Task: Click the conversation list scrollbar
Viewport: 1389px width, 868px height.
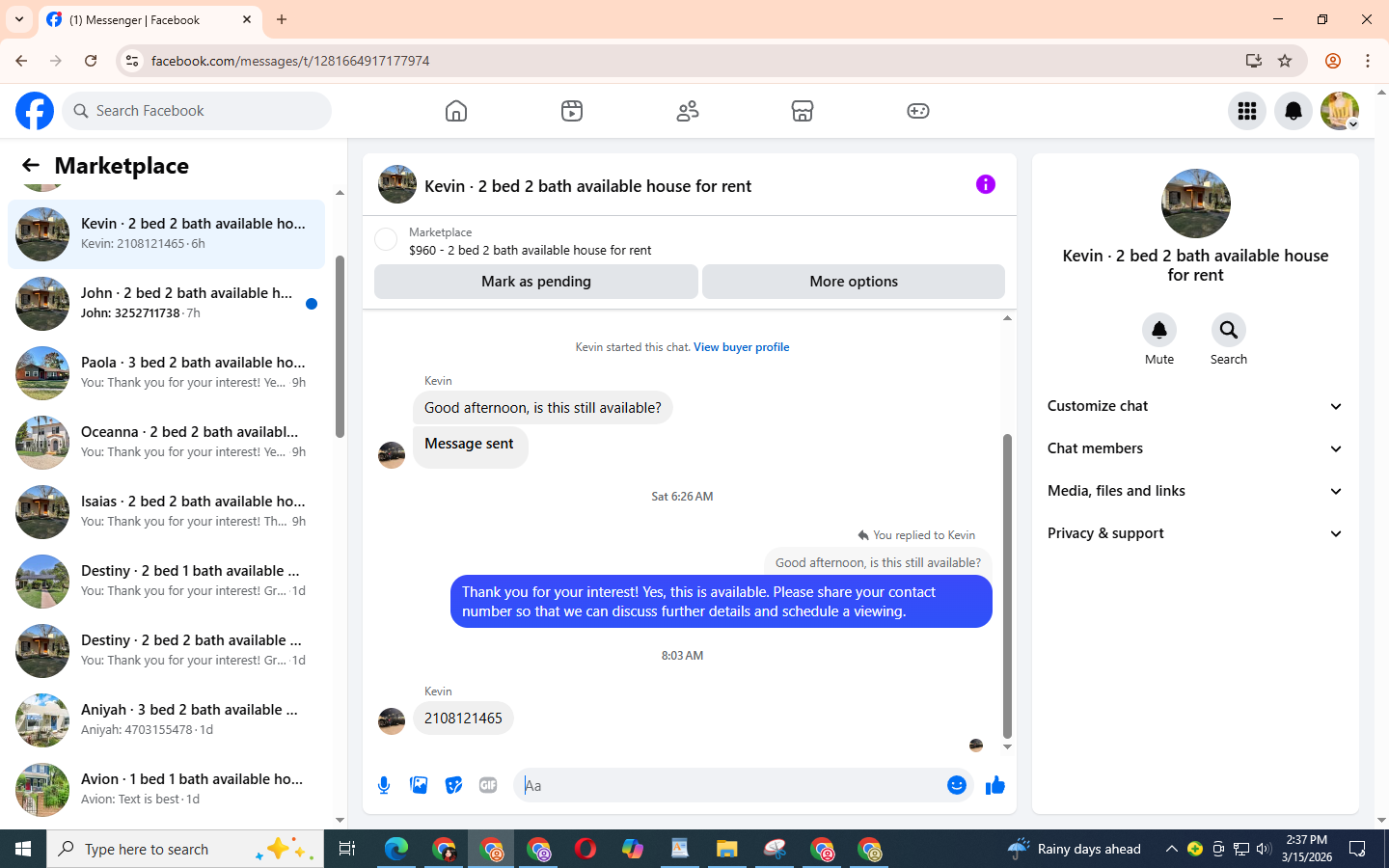Action: pos(340,347)
